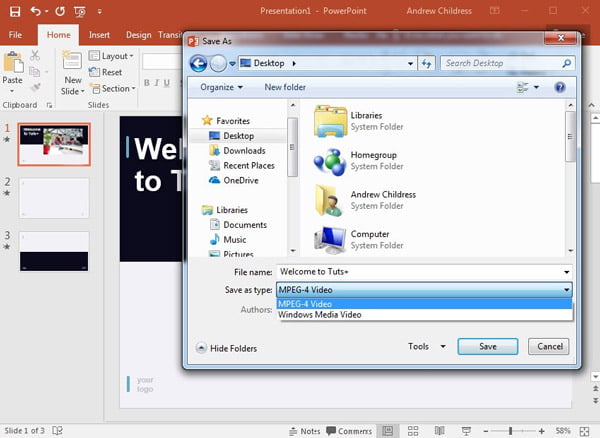Screen dimensions: 600x438
Task: Switch to the Insert tab
Action: pos(99,35)
